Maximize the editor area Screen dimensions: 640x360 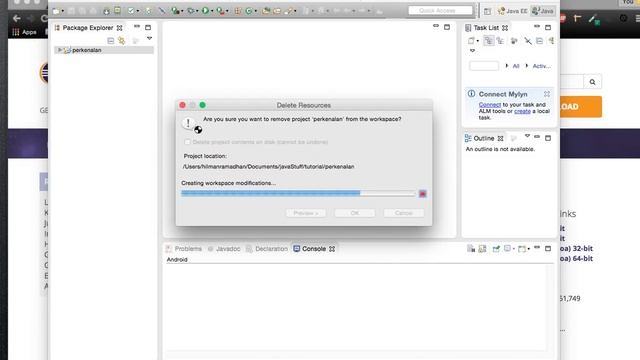[x=447, y=27]
